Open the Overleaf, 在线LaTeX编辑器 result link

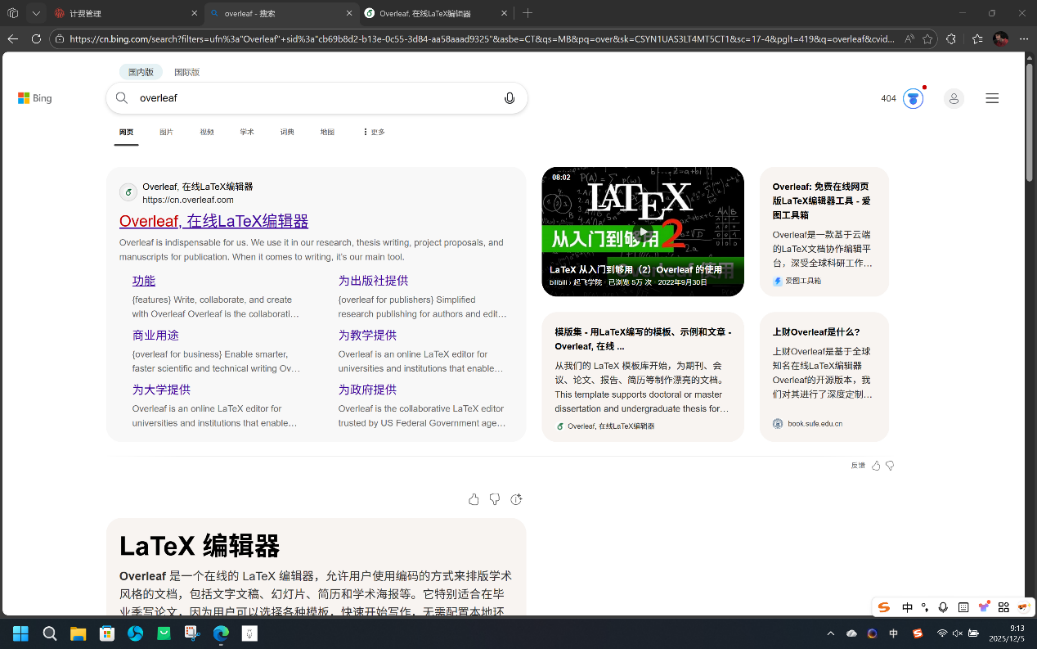(x=213, y=221)
